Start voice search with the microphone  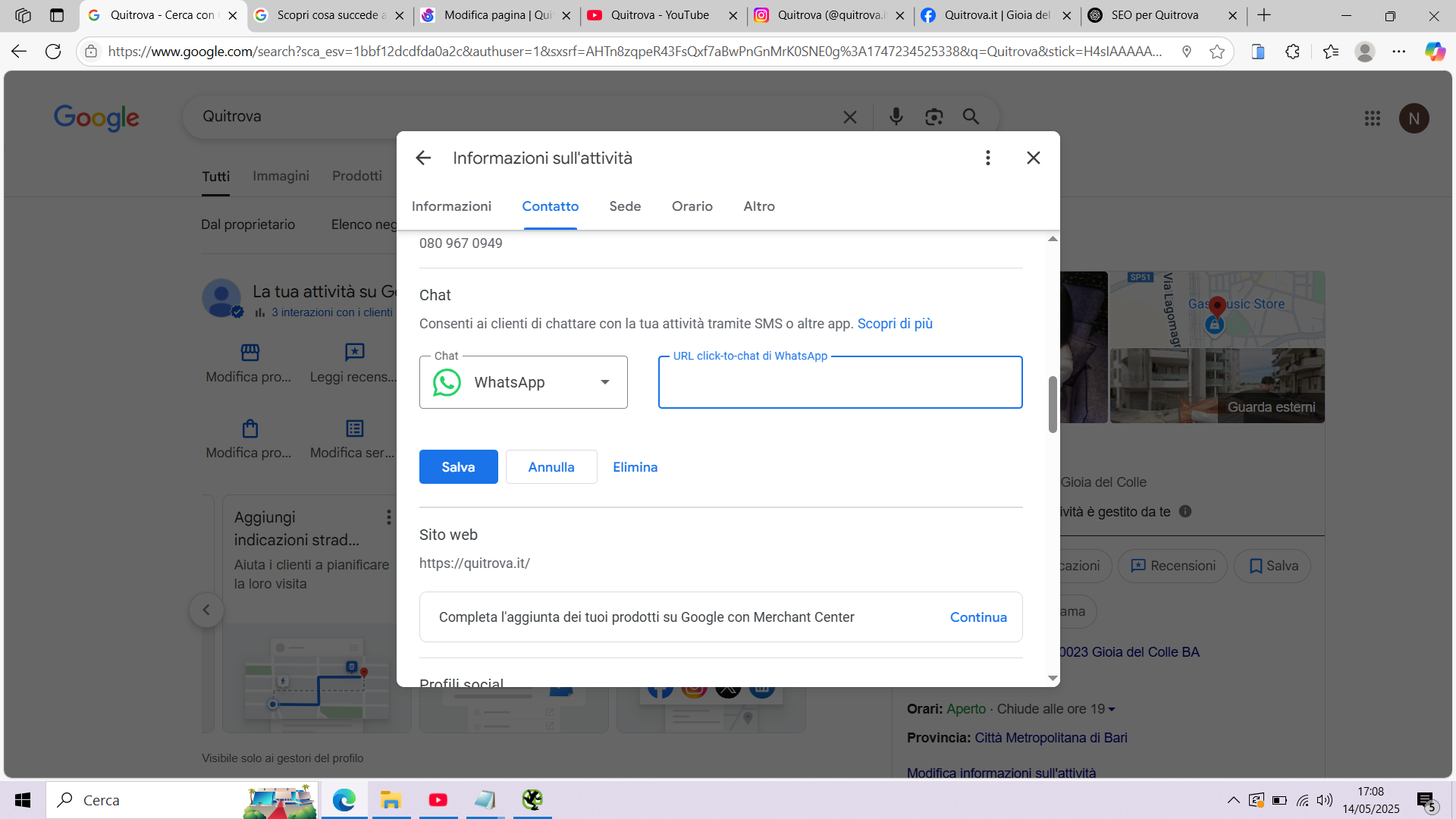(896, 117)
